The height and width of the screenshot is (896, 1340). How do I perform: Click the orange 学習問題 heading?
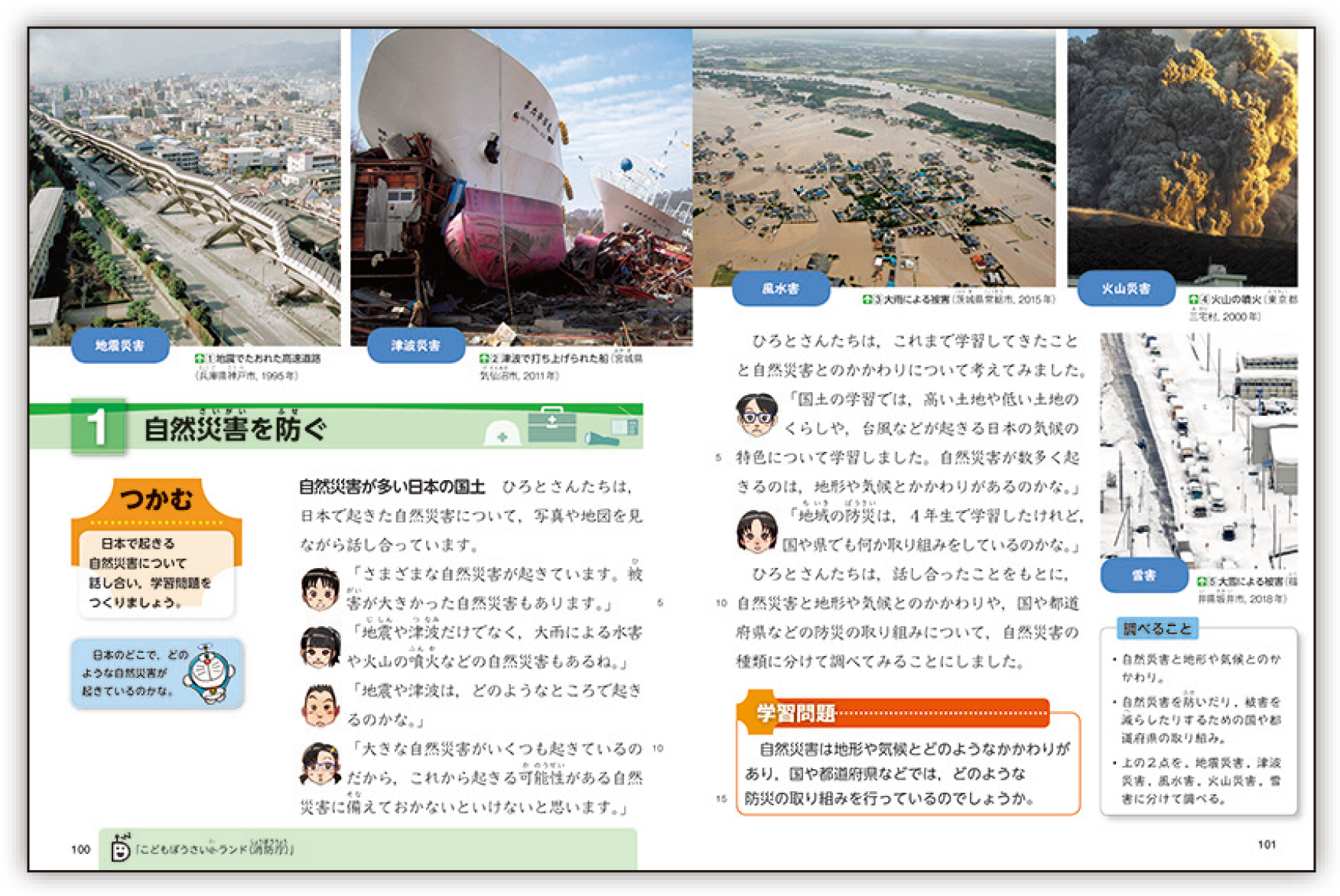[x=795, y=713]
